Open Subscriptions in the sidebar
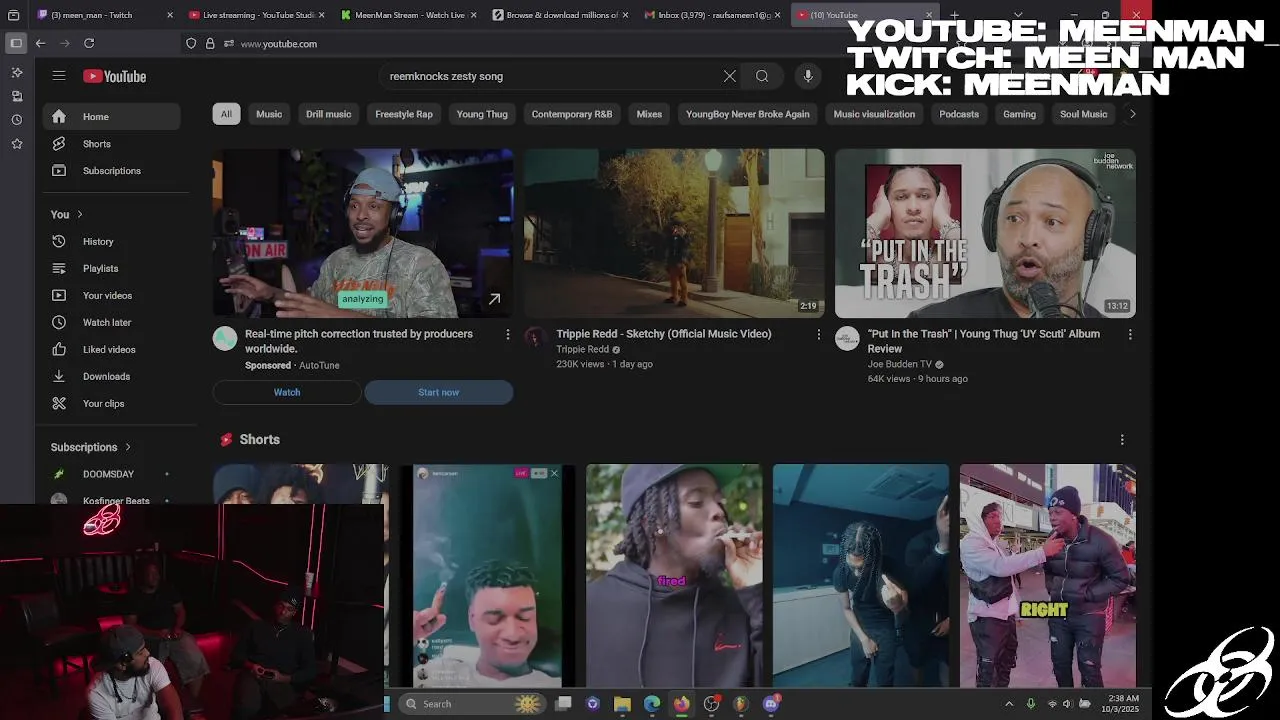The height and width of the screenshot is (720, 1280). [112, 171]
